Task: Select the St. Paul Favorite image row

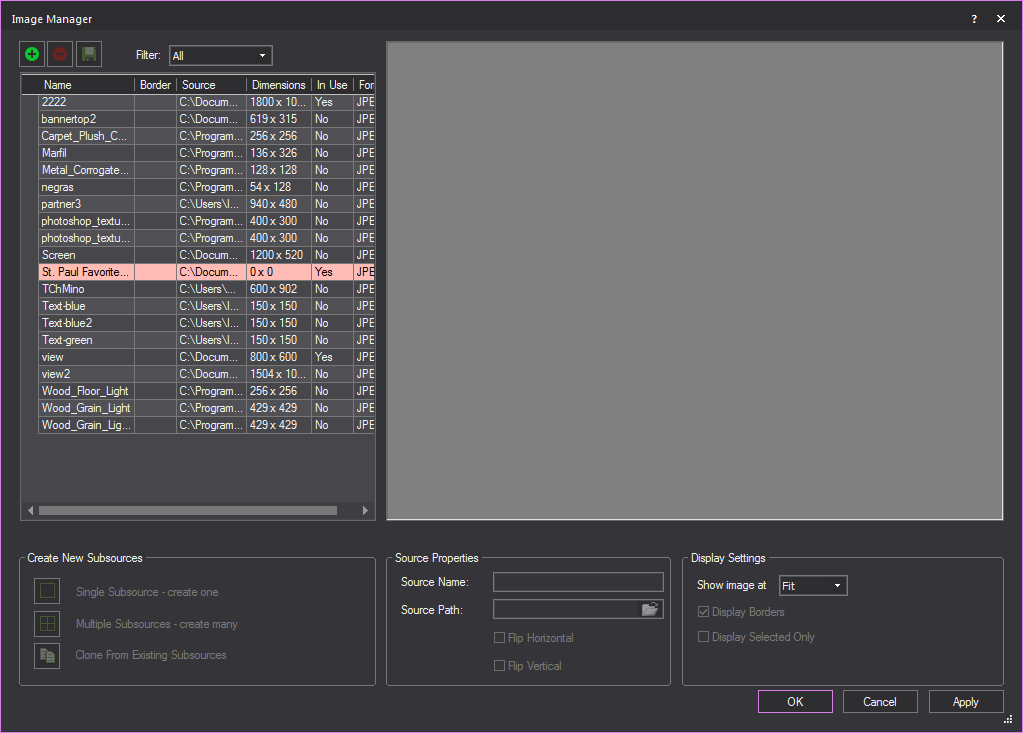Action: click(85, 271)
